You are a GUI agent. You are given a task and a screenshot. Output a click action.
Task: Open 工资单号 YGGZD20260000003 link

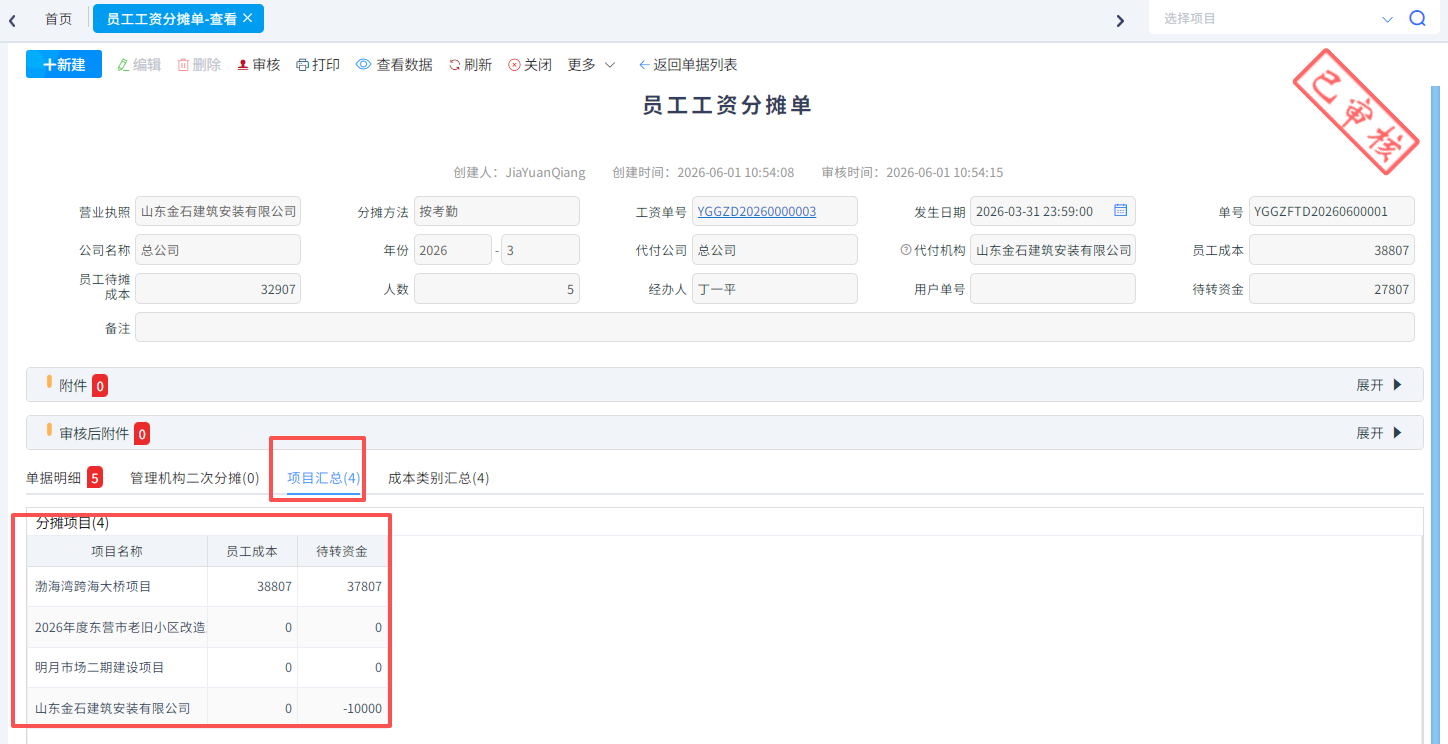coord(757,211)
